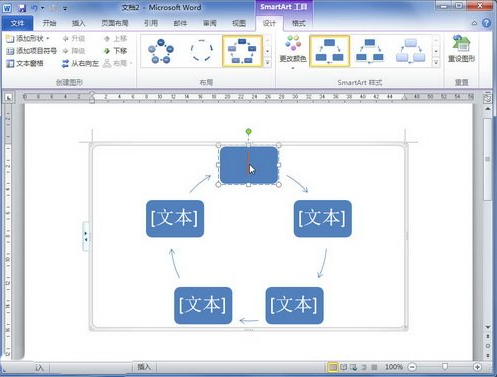Click right-middle [文本] box below top shape
The width and height of the screenshot is (497, 377).
(323, 218)
